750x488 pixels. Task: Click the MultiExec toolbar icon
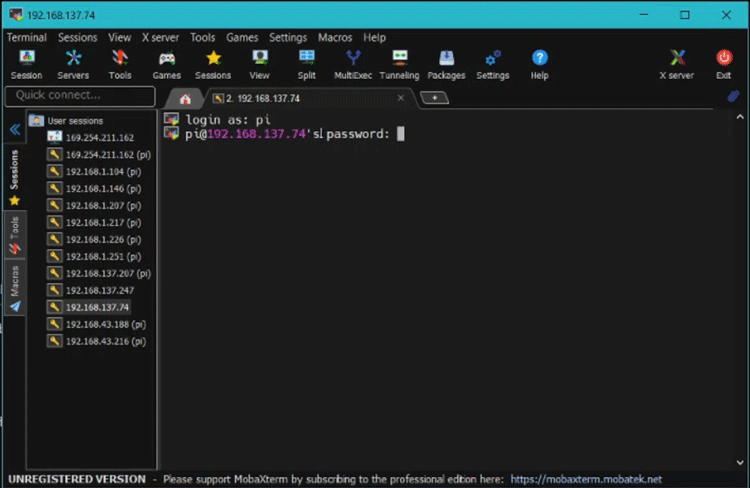(353, 64)
